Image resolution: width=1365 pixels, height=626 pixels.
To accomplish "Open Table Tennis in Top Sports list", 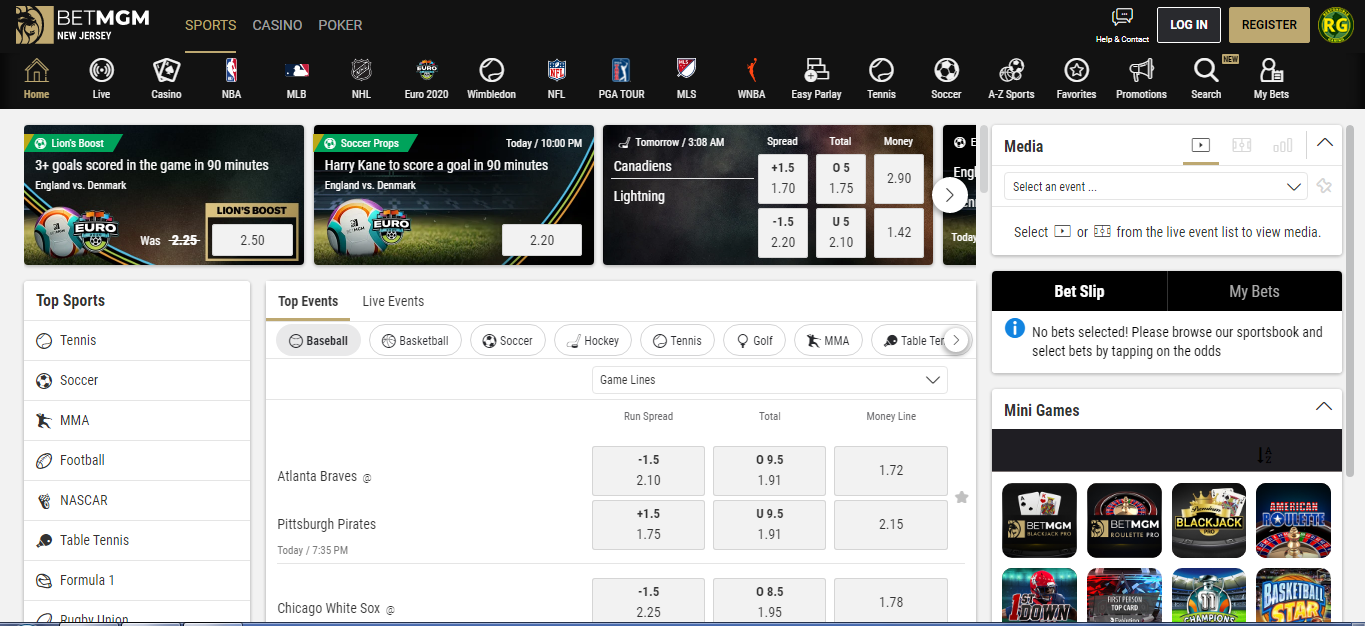I will point(137,540).
